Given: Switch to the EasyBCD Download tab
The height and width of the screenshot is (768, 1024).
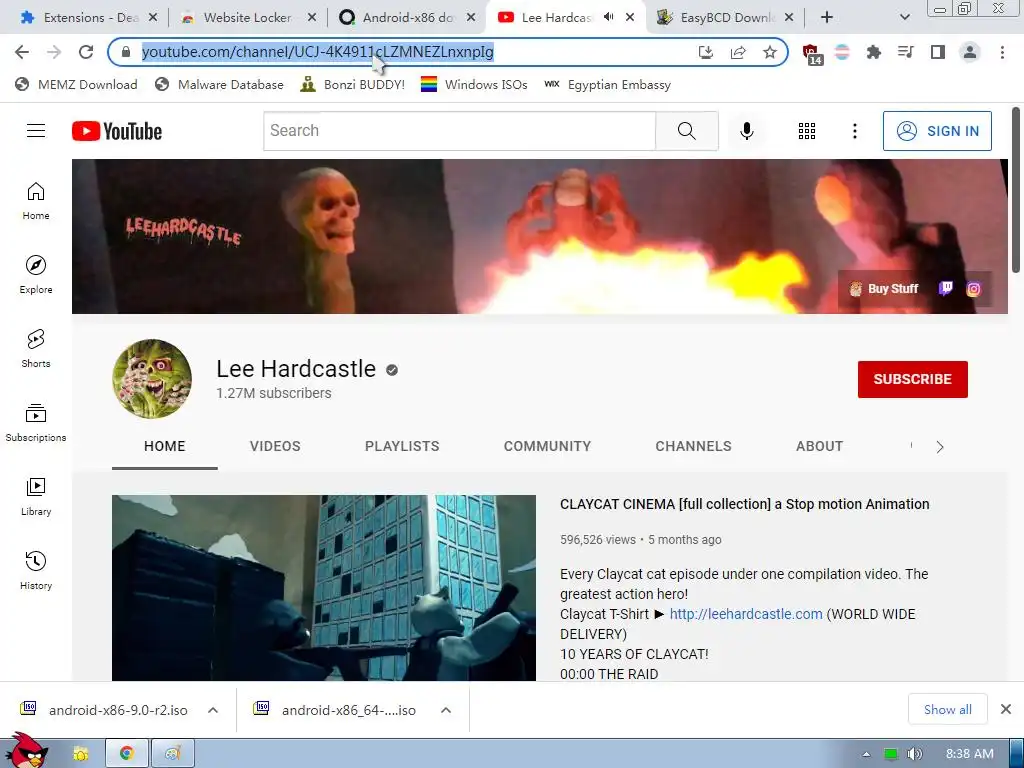Looking at the screenshot, I should click(x=725, y=17).
